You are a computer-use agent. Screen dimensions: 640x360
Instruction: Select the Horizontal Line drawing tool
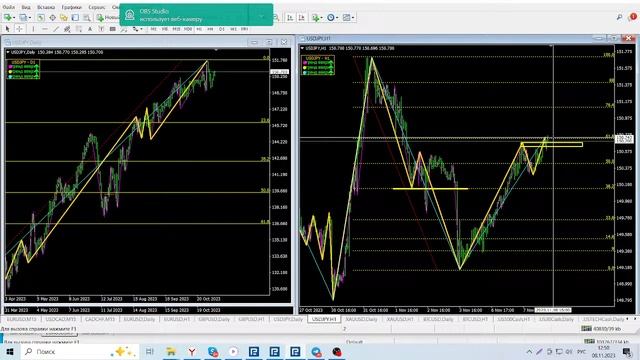click(x=44, y=29)
